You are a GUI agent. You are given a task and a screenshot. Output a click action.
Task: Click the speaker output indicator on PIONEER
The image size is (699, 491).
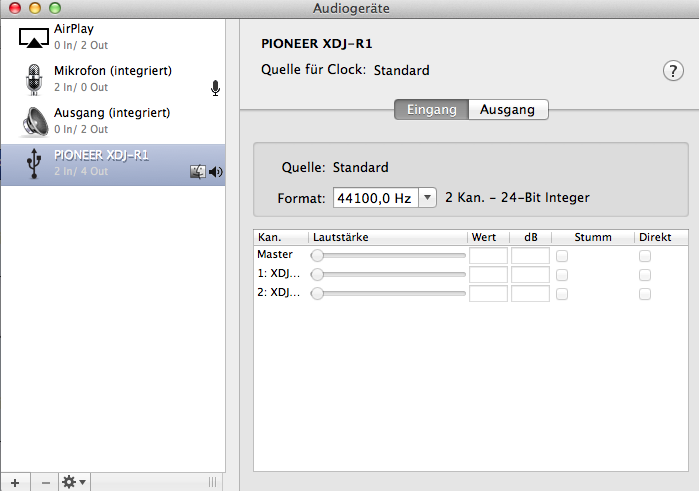pyautogui.click(x=215, y=172)
